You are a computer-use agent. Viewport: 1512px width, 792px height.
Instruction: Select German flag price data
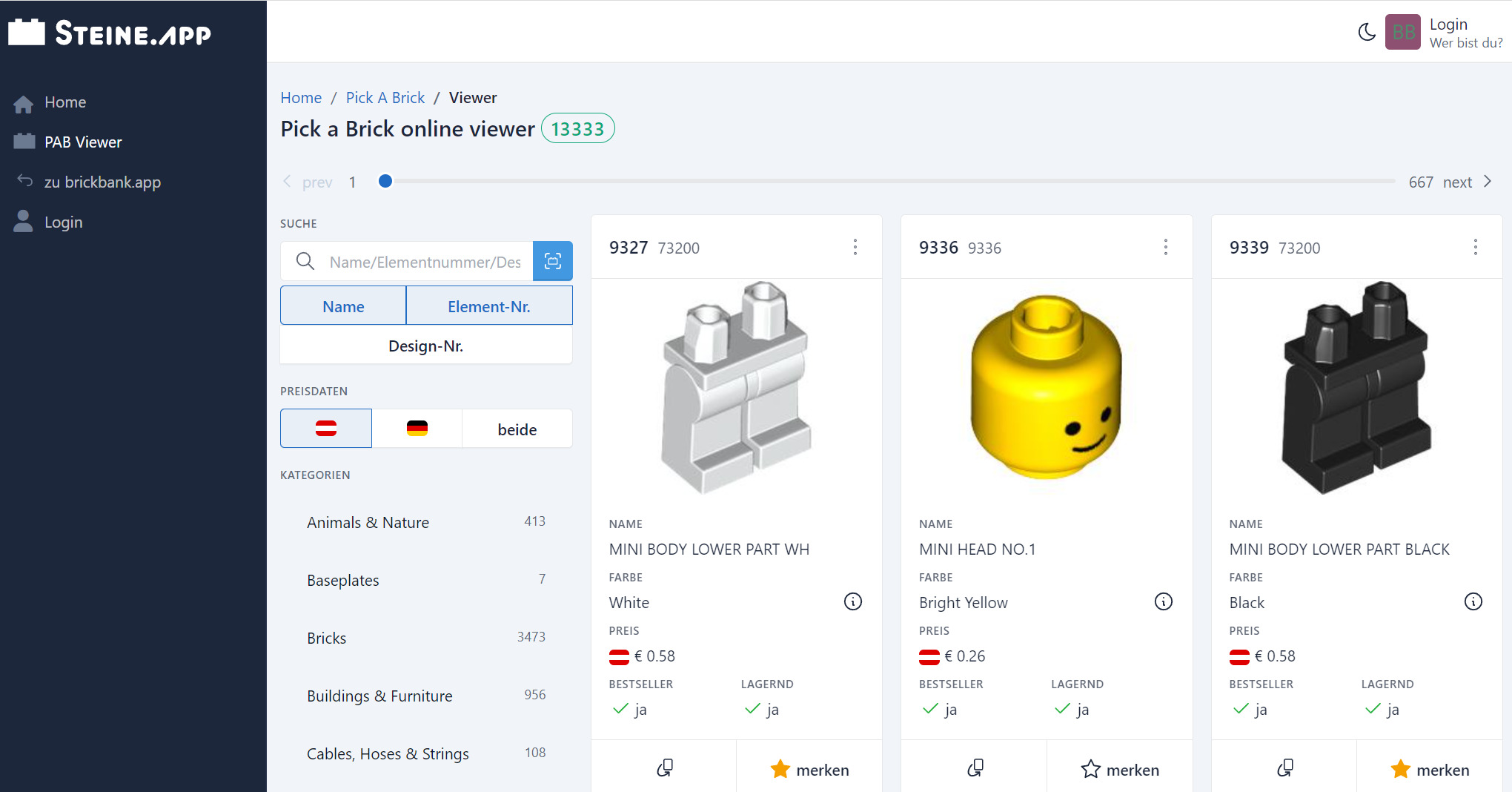pos(417,428)
